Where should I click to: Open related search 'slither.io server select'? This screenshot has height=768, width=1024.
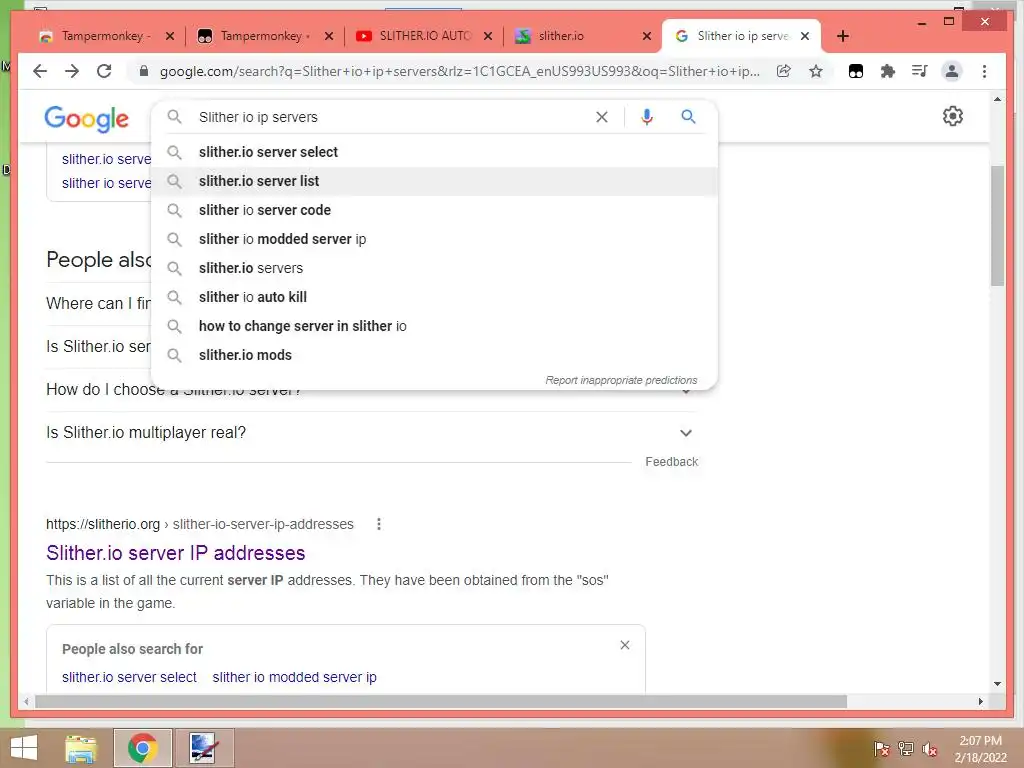pos(129,677)
